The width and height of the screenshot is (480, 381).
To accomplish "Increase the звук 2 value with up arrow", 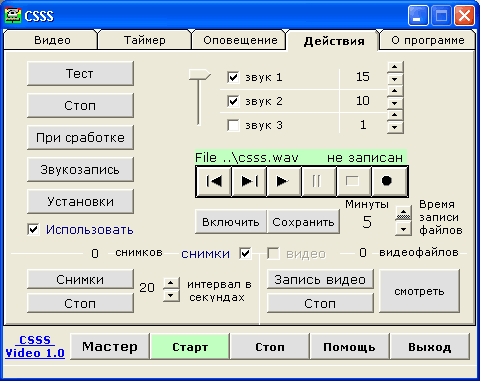I will click(x=395, y=91).
